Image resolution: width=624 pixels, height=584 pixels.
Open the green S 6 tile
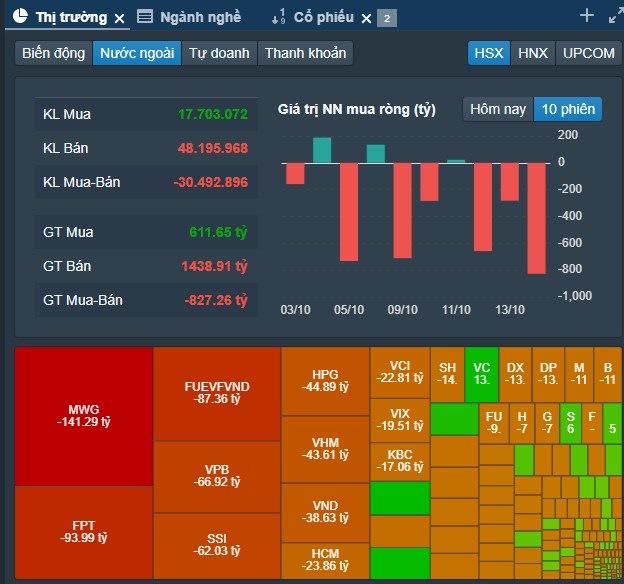pyautogui.click(x=571, y=423)
